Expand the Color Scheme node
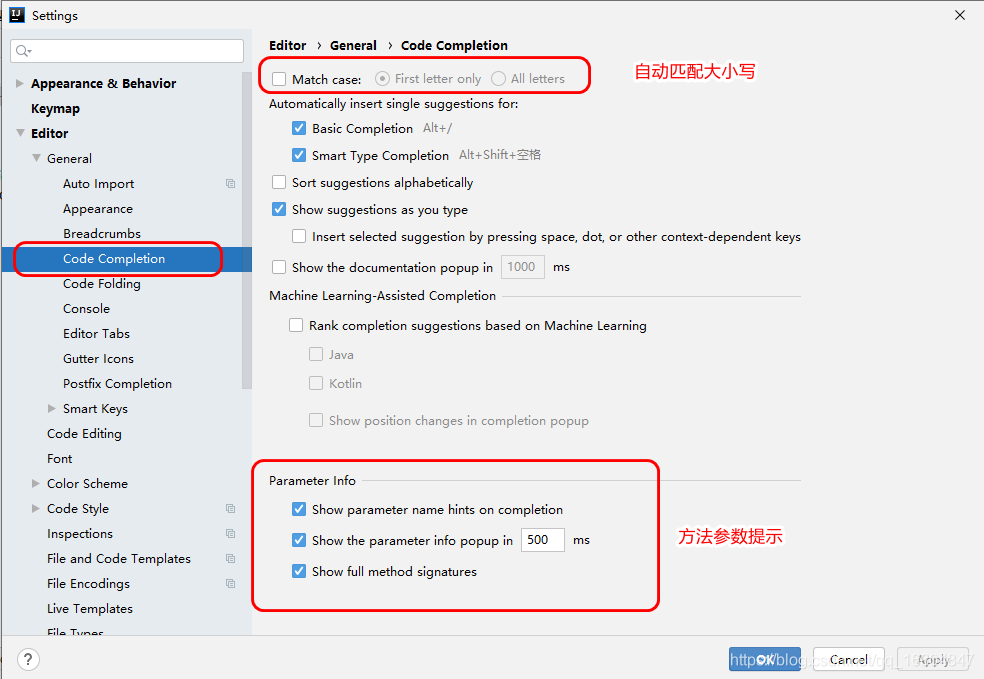Screen dimensions: 984x679 tap(36, 483)
